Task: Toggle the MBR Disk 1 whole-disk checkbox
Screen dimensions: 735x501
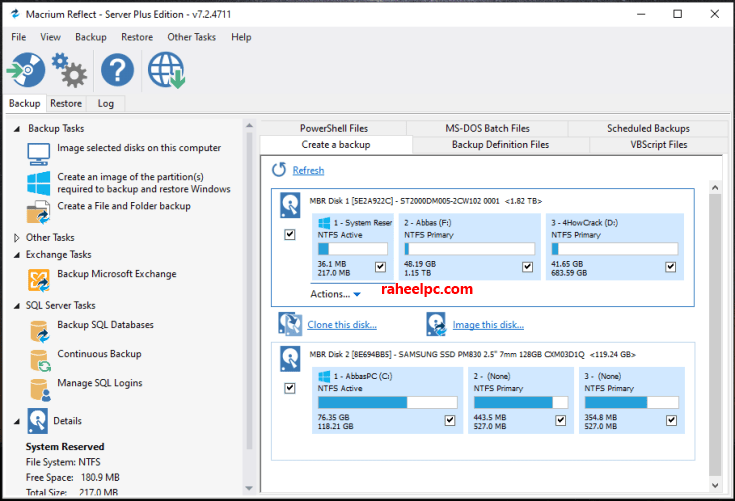Action: click(x=290, y=234)
